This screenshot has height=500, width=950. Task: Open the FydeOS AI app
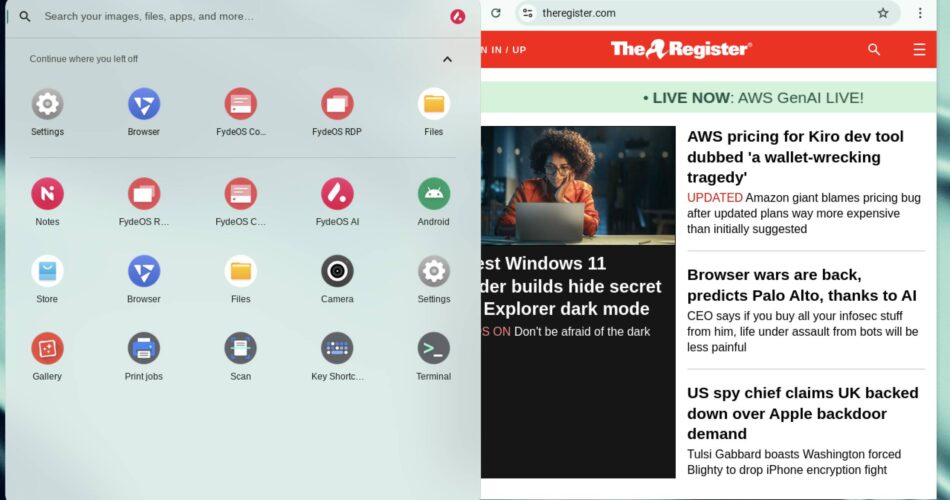click(x=337, y=194)
